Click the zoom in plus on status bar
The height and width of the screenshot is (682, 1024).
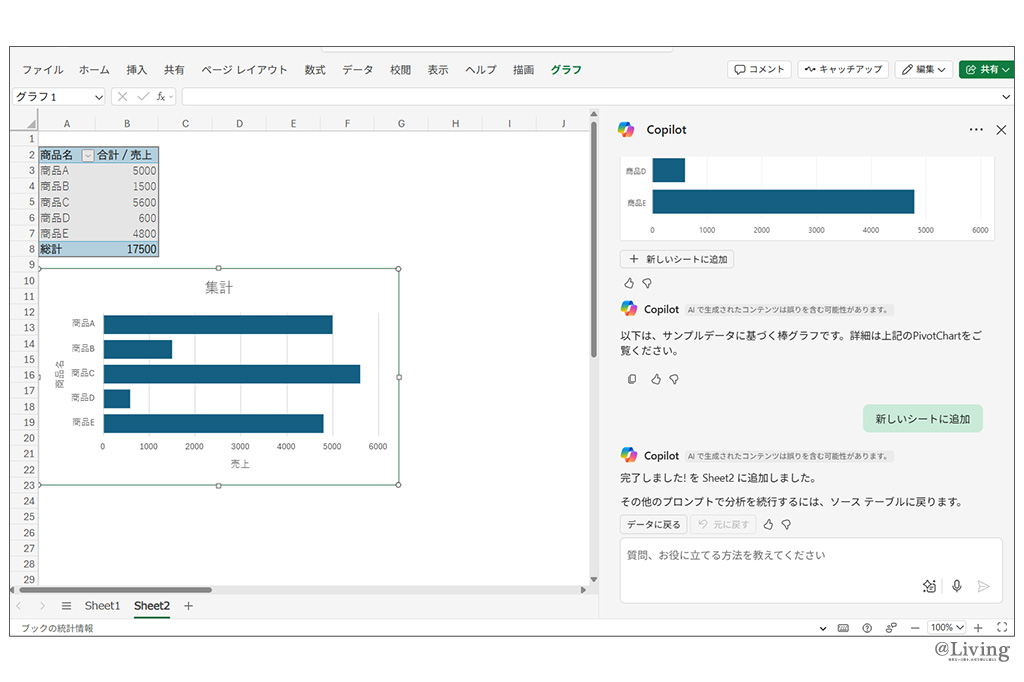978,628
